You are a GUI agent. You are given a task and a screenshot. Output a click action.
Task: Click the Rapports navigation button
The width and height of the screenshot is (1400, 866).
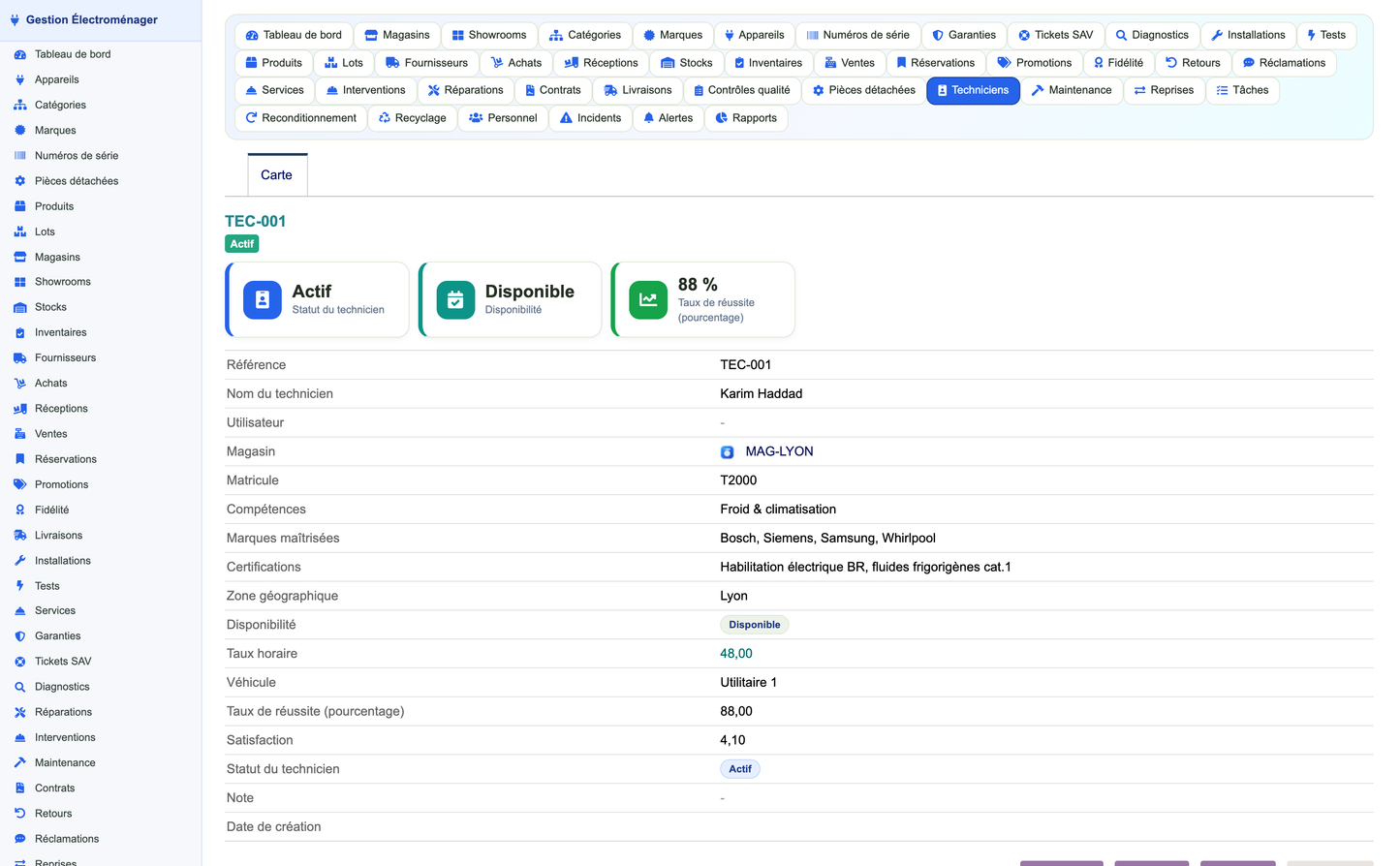746,118
